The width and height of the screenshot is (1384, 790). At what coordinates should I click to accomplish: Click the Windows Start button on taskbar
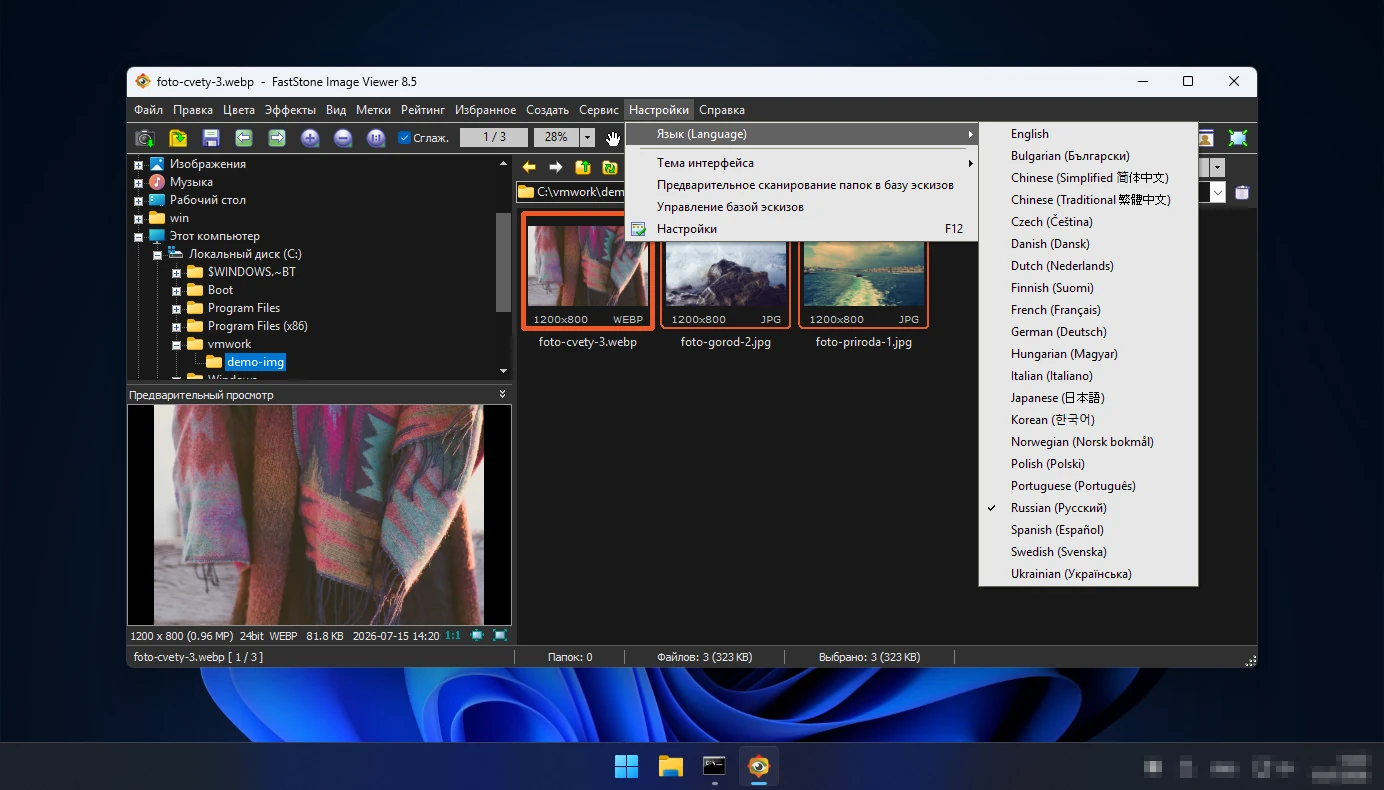click(626, 767)
